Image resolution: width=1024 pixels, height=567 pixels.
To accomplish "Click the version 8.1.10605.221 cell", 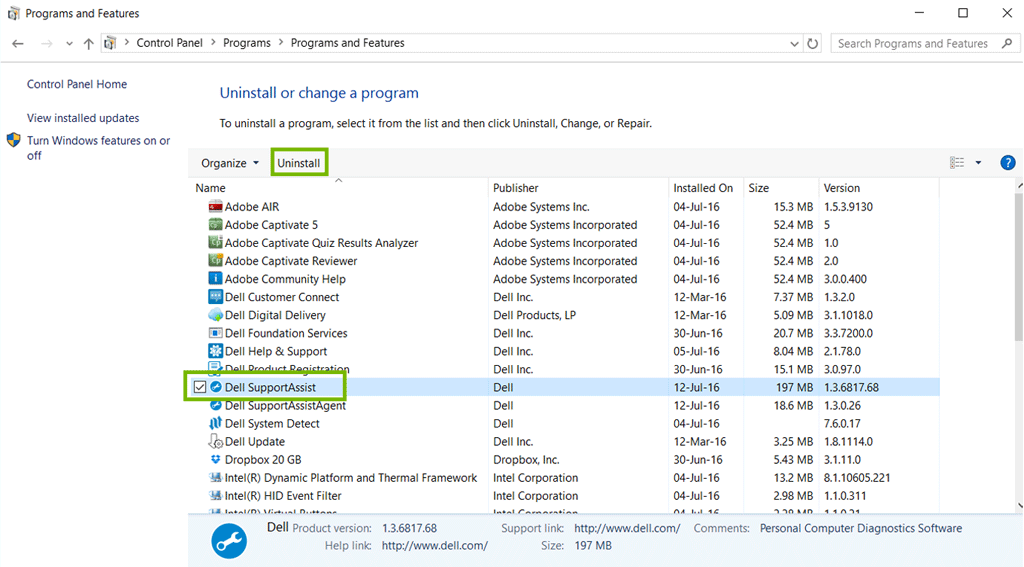I will [x=857, y=478].
